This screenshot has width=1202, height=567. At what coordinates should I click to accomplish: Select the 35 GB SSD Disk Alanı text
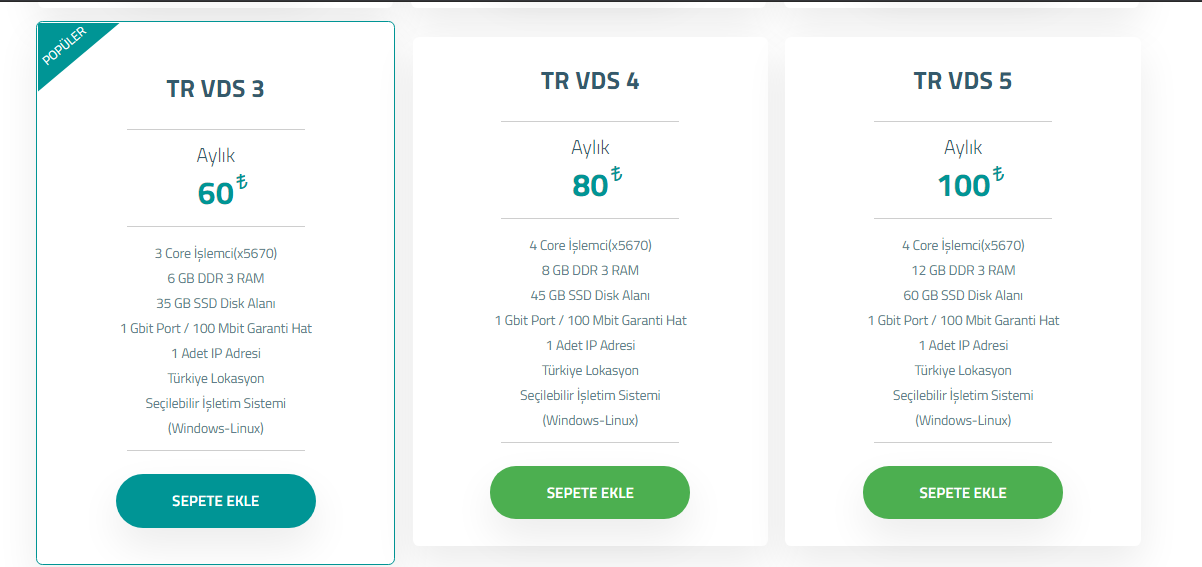(x=215, y=303)
